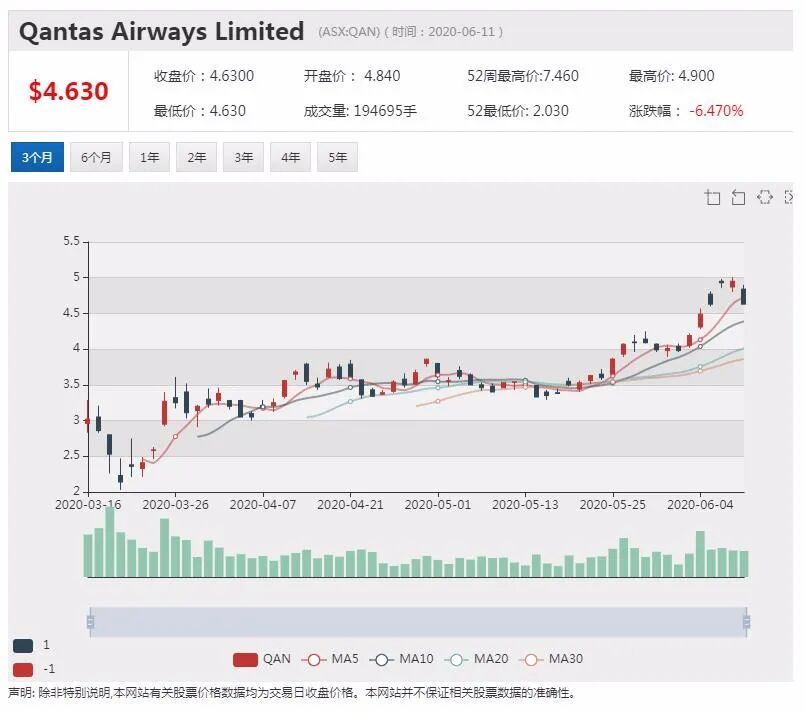Click the left handle of data zoom slider
The width and height of the screenshot is (806, 712).
90,622
